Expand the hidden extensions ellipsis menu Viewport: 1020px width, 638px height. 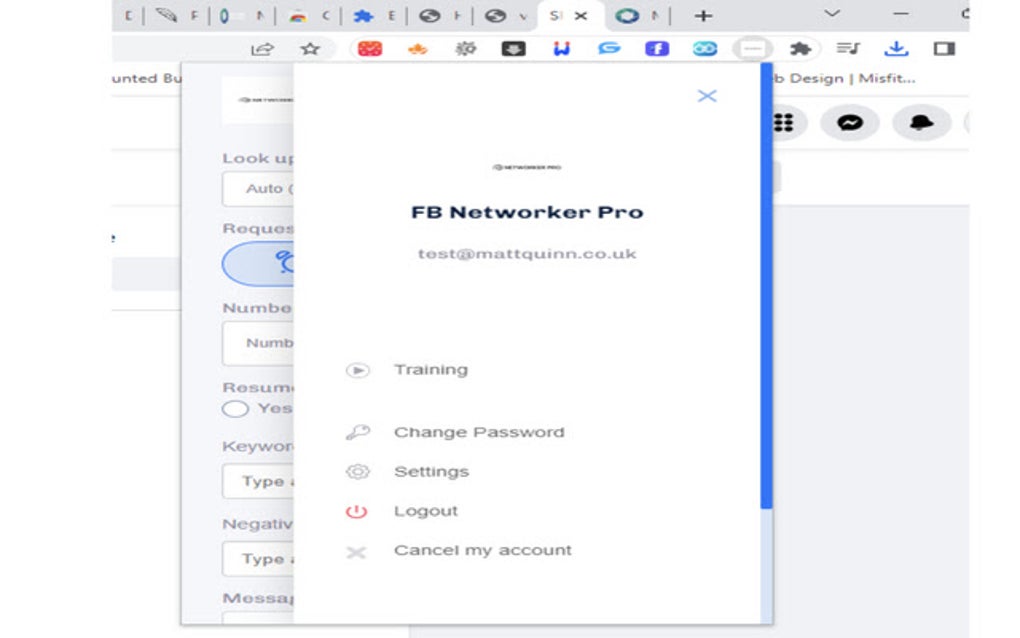tap(755, 46)
